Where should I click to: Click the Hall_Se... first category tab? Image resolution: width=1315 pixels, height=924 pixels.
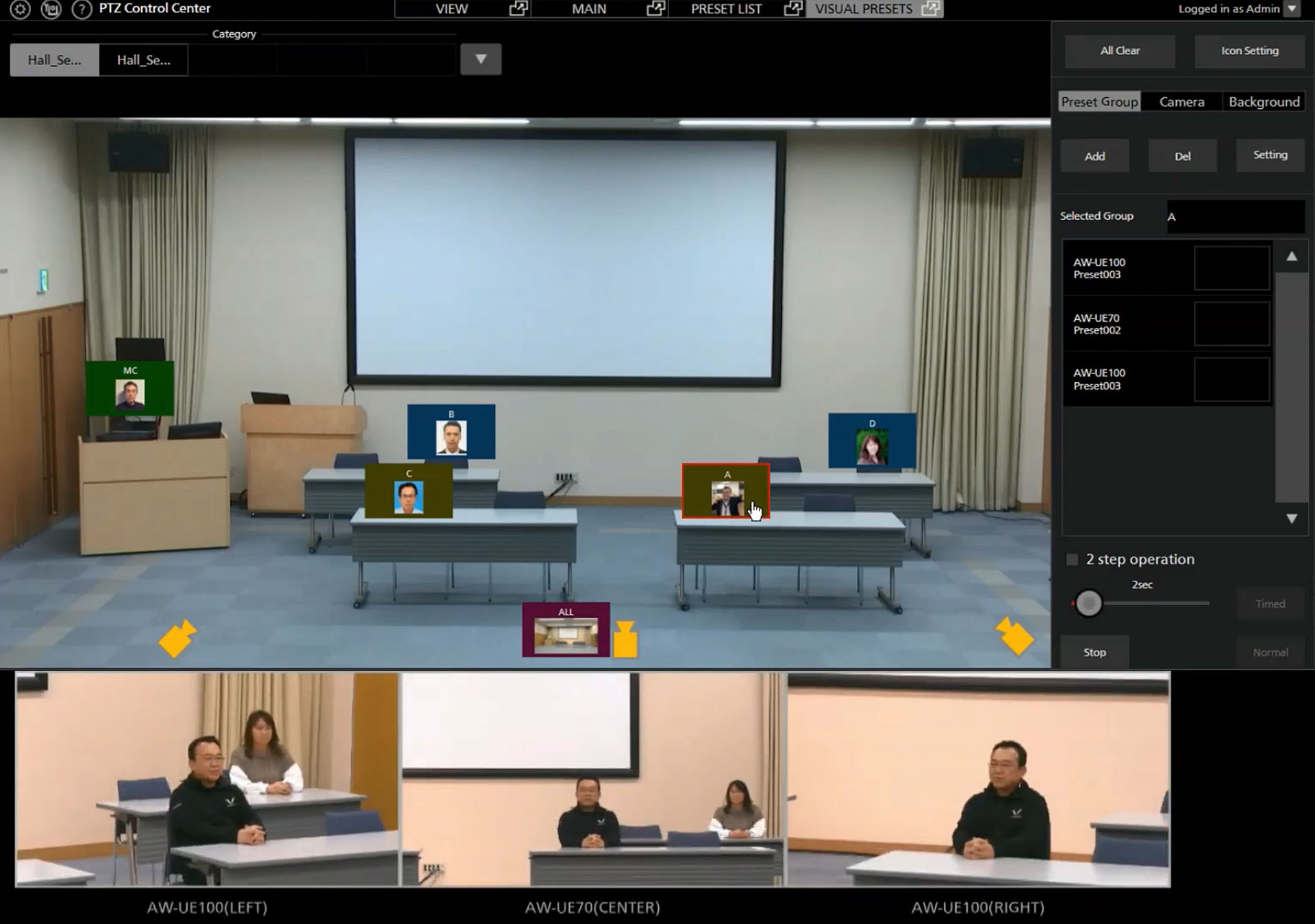pyautogui.click(x=55, y=60)
